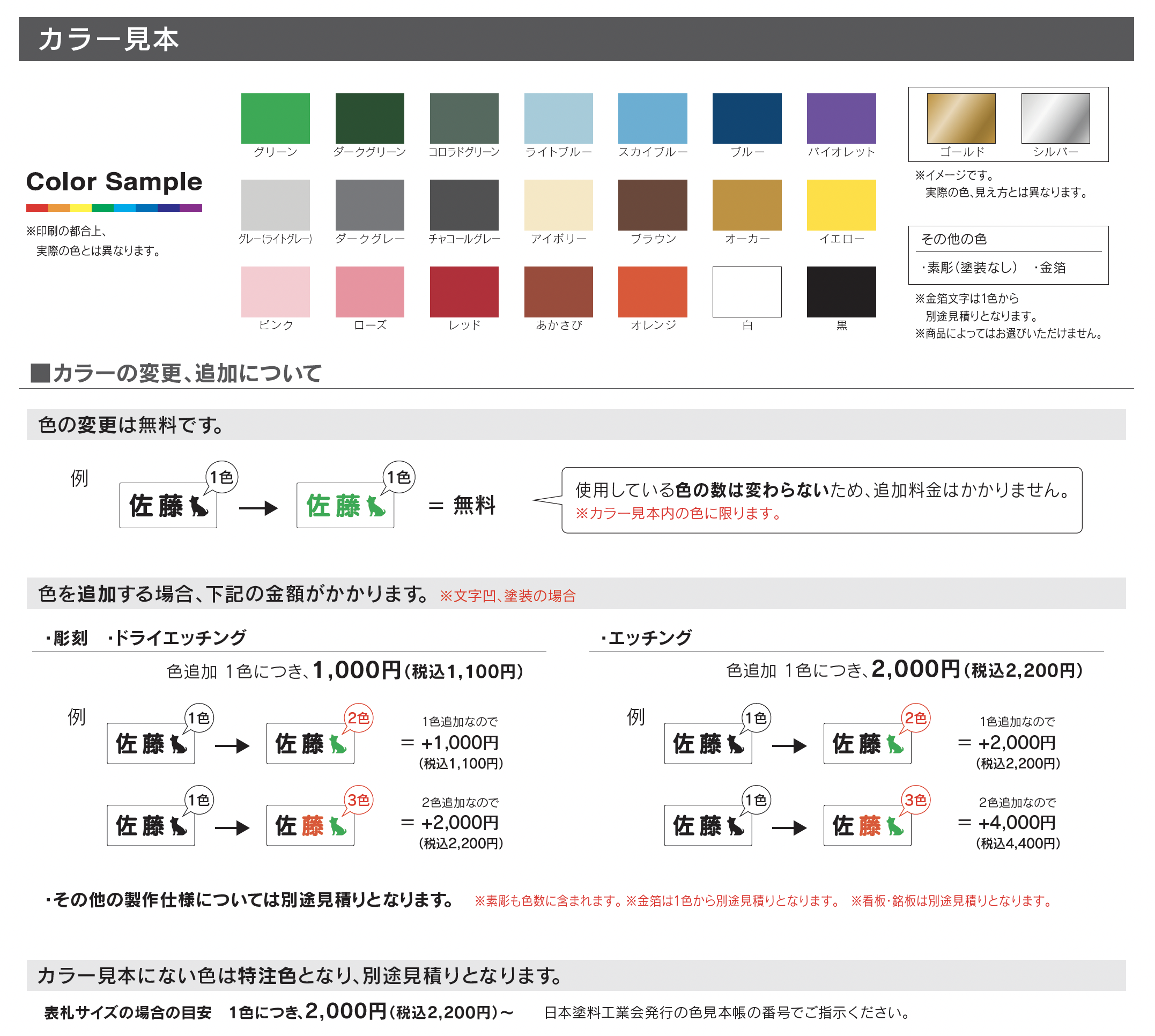
Task: Click the ゴールド gold gradient swatch
Action: coord(961,119)
